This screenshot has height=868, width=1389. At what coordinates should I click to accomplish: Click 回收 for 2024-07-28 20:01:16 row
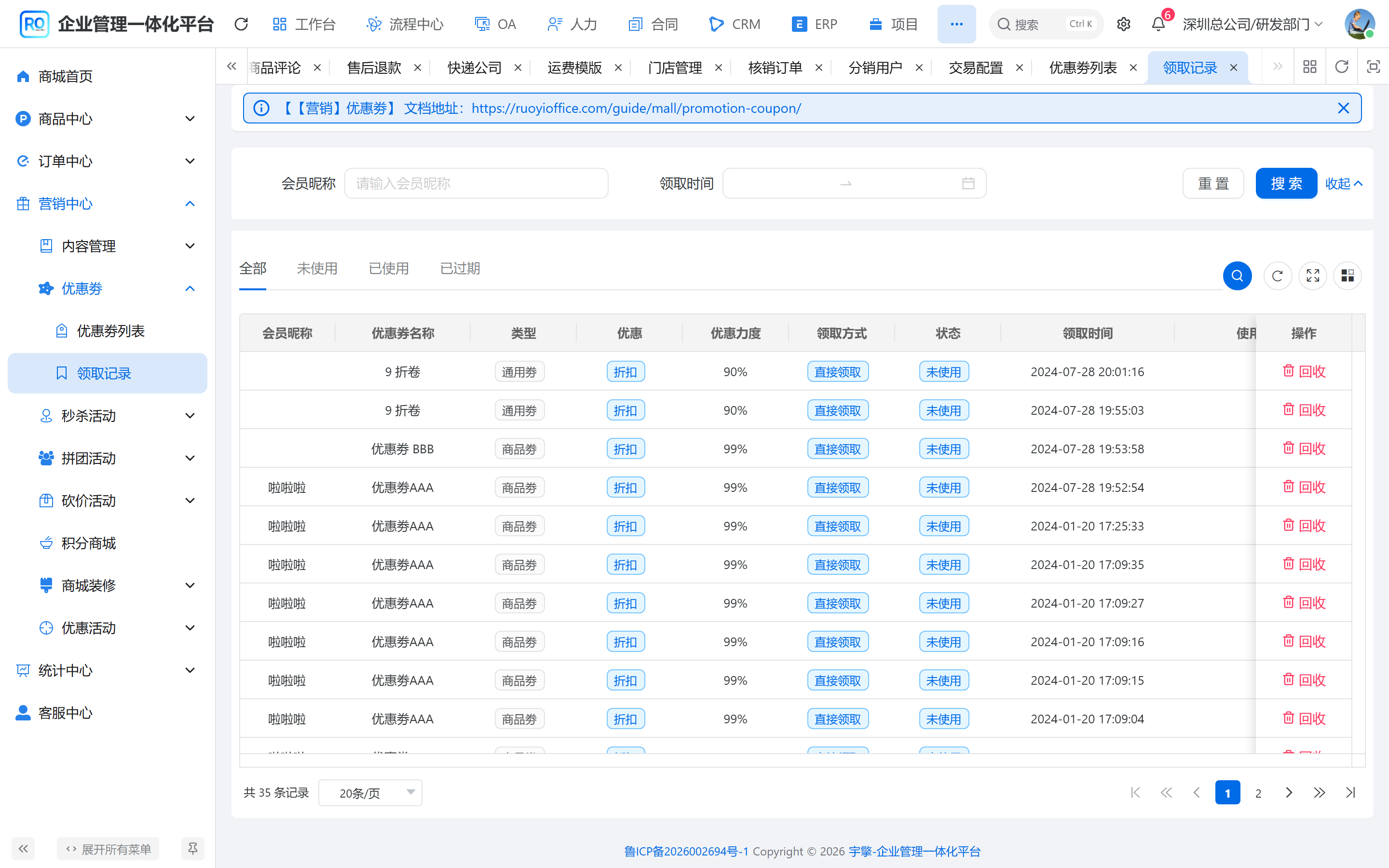[1304, 371]
